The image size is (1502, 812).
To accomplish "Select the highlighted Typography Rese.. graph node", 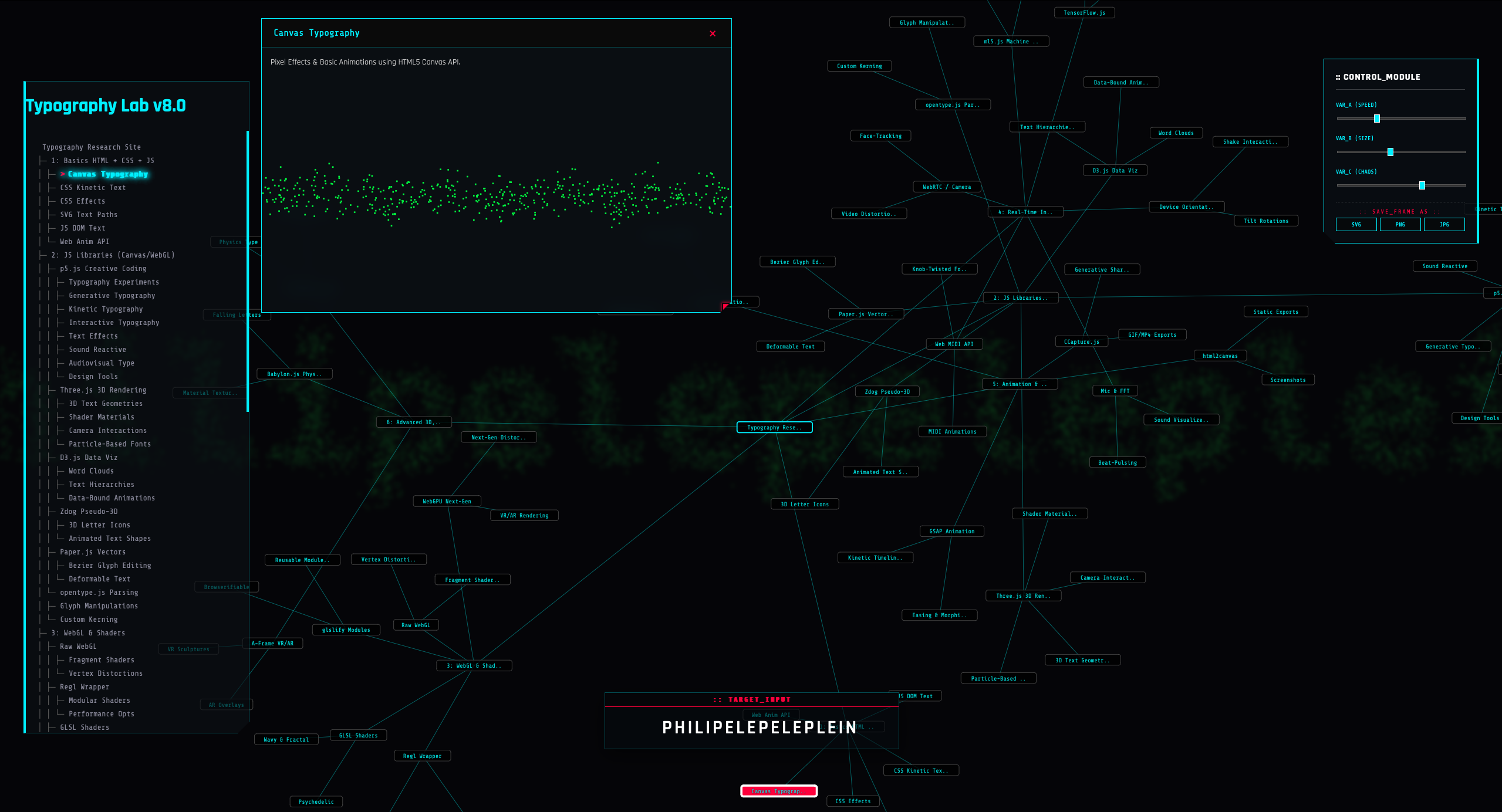I will point(774,428).
